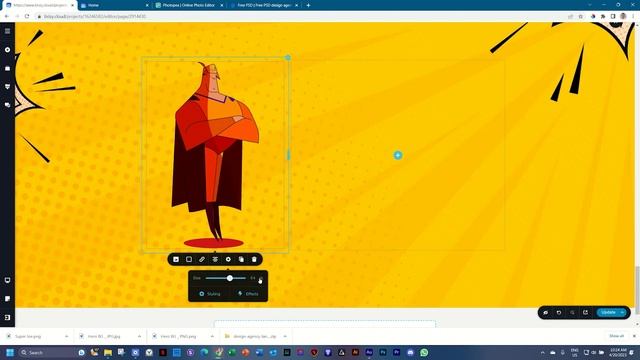Click the browser address bar

point(300,16)
